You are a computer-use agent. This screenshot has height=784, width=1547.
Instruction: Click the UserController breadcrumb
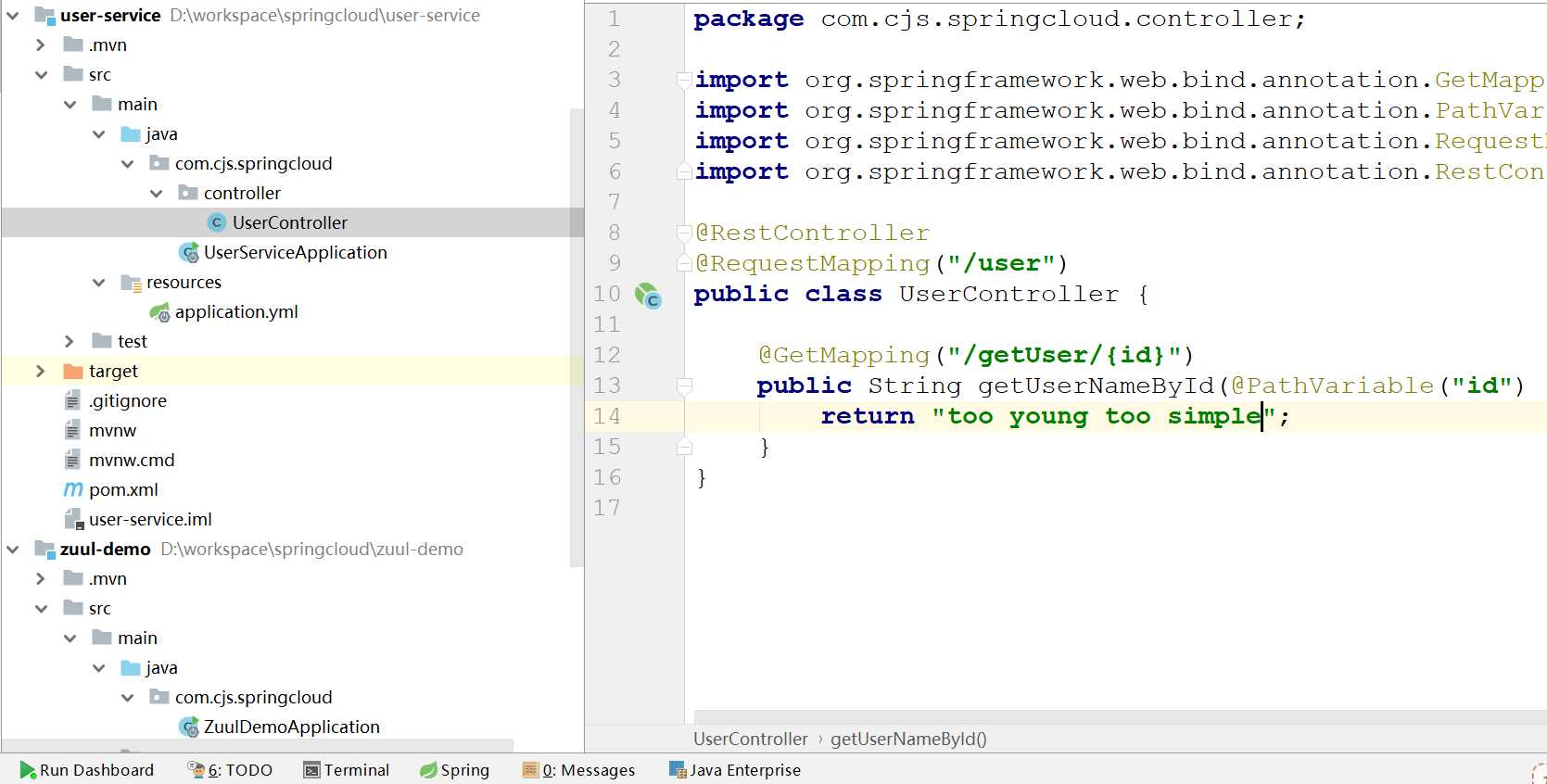coord(751,739)
